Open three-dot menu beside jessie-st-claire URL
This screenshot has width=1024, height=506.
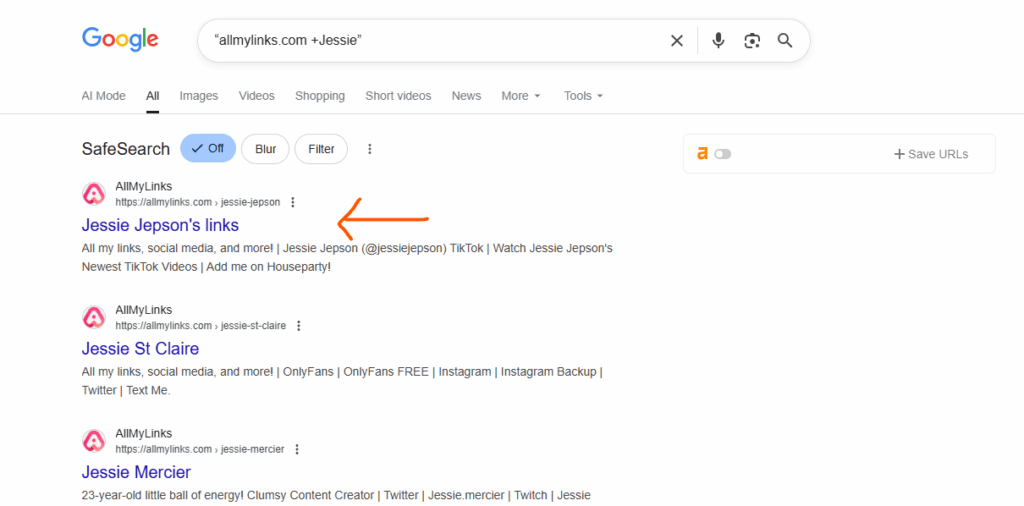[298, 326]
